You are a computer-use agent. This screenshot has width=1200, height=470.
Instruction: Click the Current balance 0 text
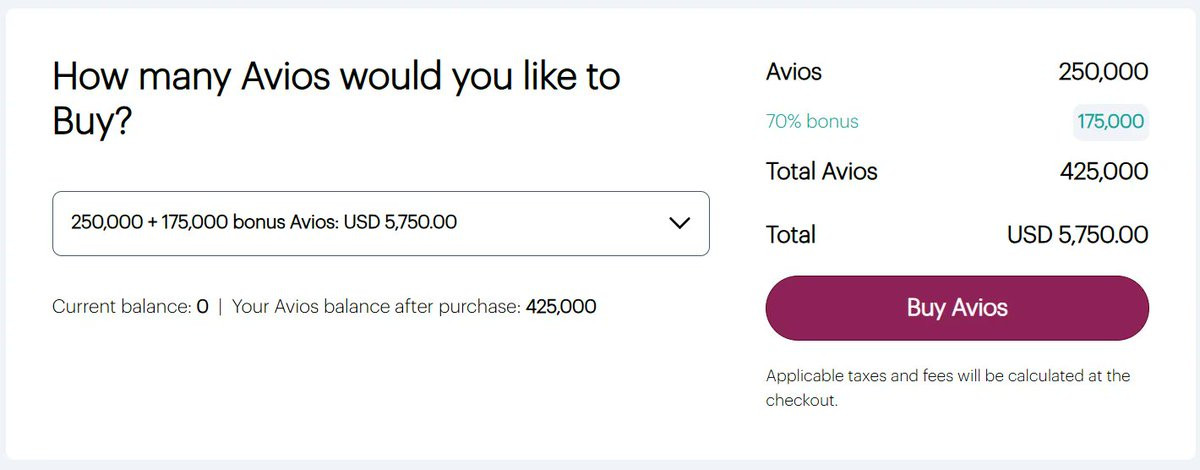[x=202, y=307]
